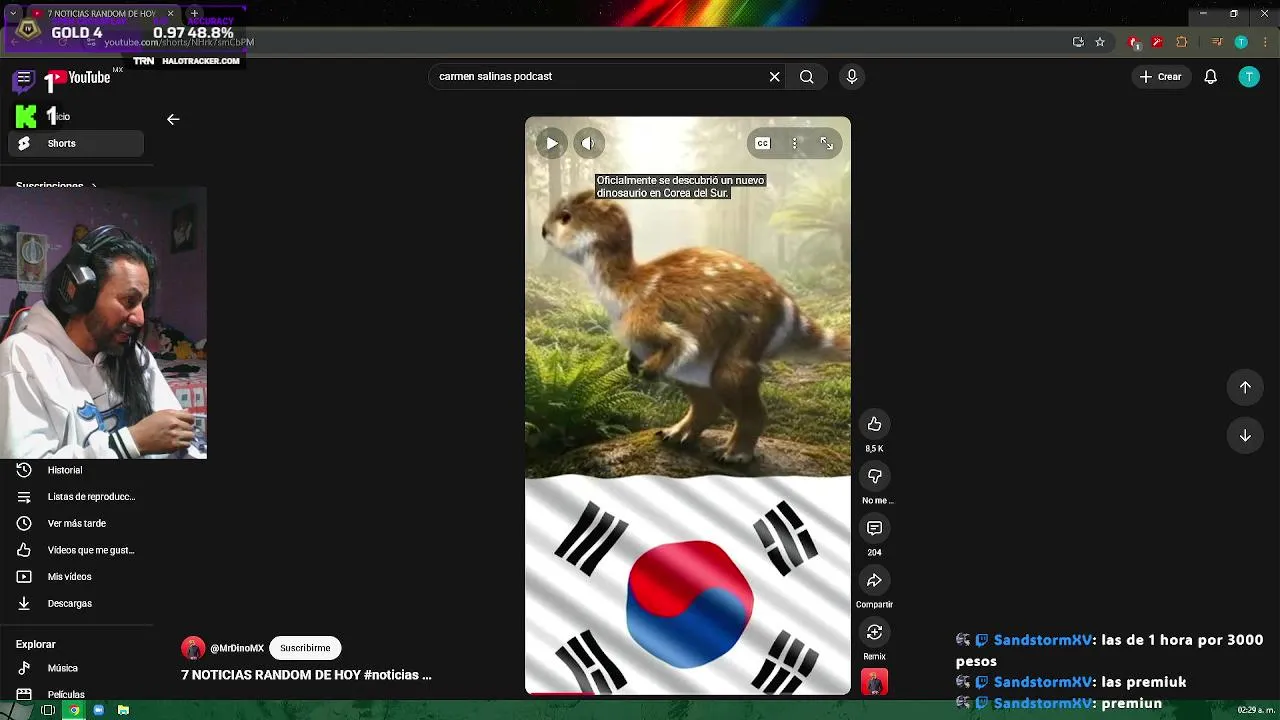Run search with the magnifier button
Image resolution: width=1280 pixels, height=720 pixels.
807,77
